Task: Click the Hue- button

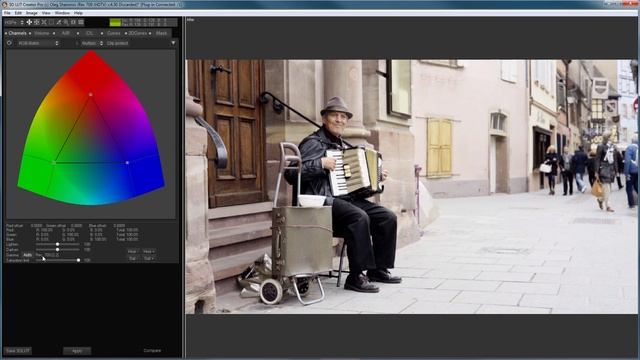Action: [x=133, y=251]
